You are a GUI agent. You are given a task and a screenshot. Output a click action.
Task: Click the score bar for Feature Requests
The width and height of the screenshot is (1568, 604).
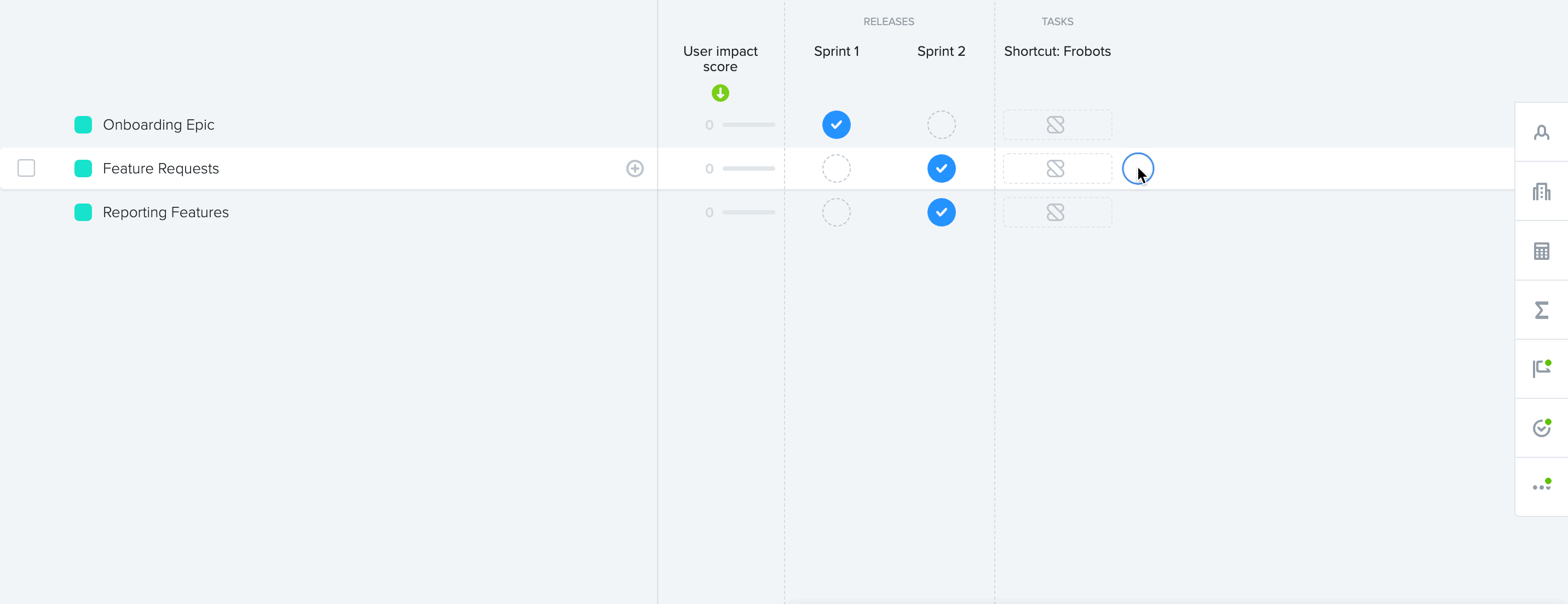tap(748, 169)
